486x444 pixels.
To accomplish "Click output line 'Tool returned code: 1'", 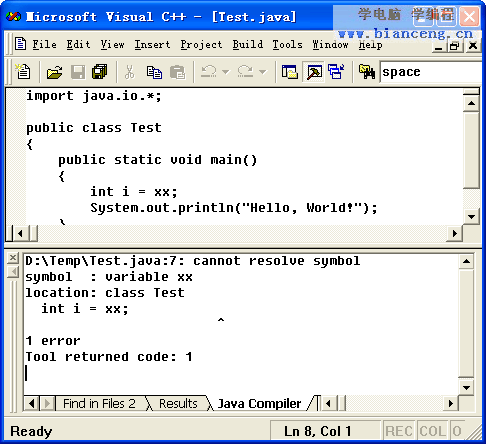I will tap(109, 357).
